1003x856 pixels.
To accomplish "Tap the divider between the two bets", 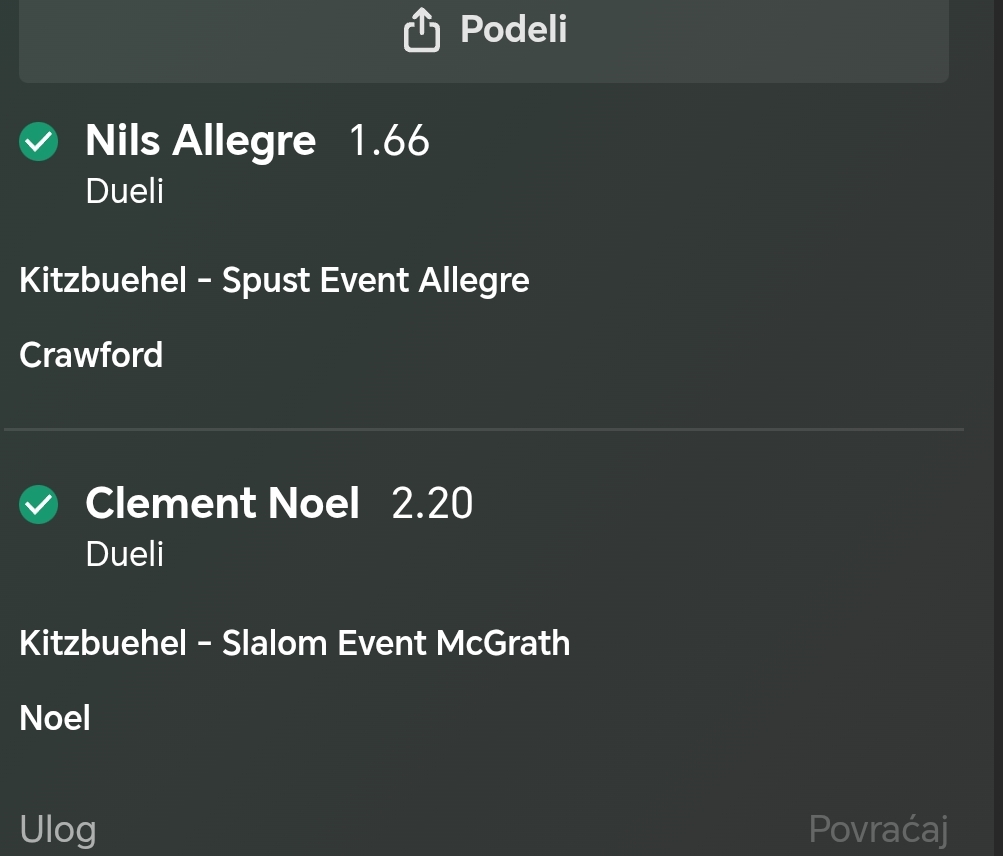I will point(484,429).
